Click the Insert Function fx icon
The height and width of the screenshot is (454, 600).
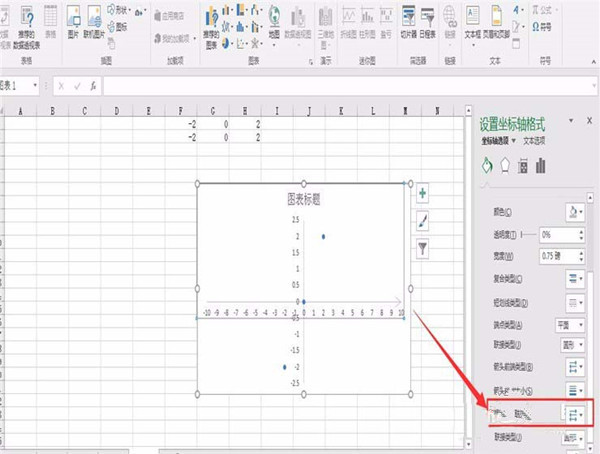click(x=93, y=86)
